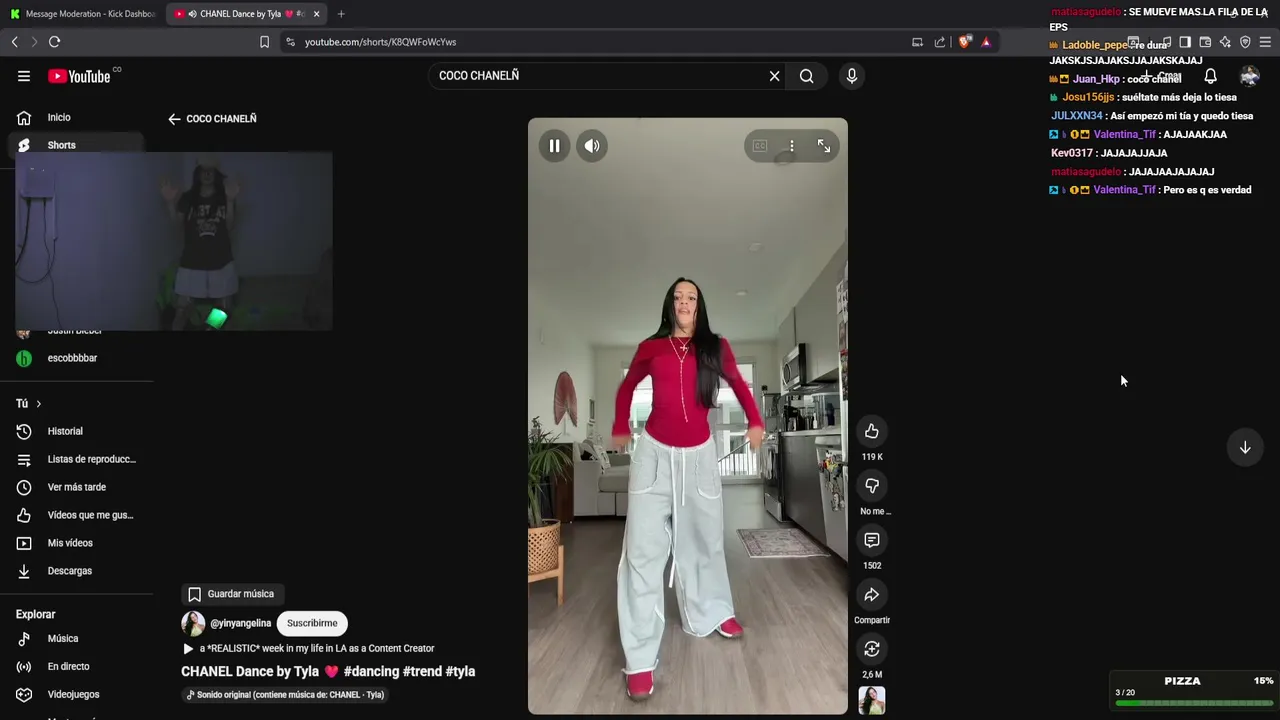1280x720 pixels.
Task: Open Videojuegos under Explorar
Action: click(77, 694)
